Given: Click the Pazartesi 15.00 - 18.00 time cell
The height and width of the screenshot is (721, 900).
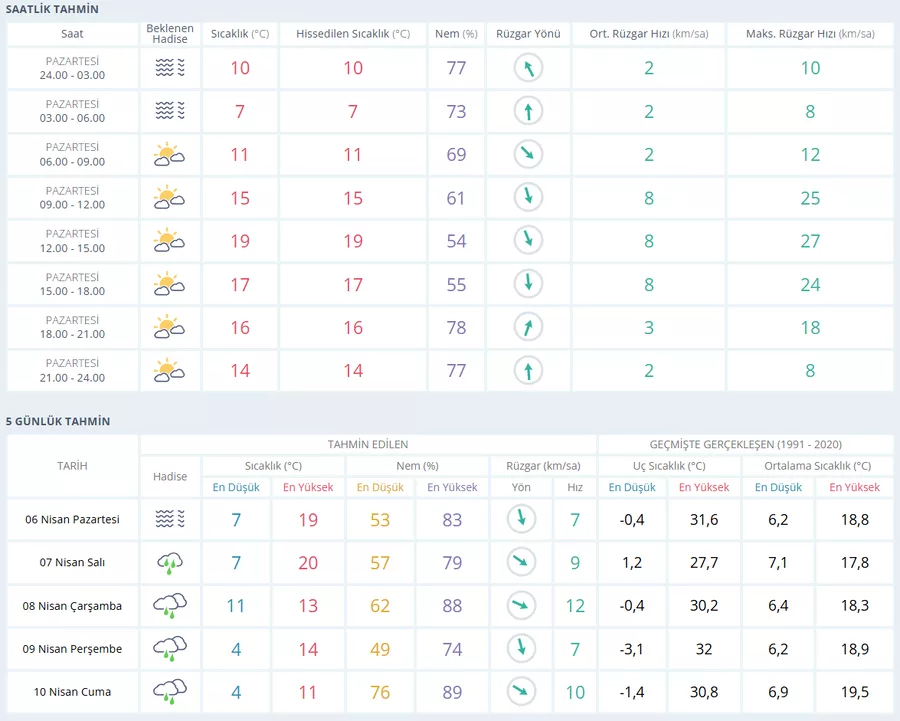Looking at the screenshot, I should pyautogui.click(x=73, y=284).
